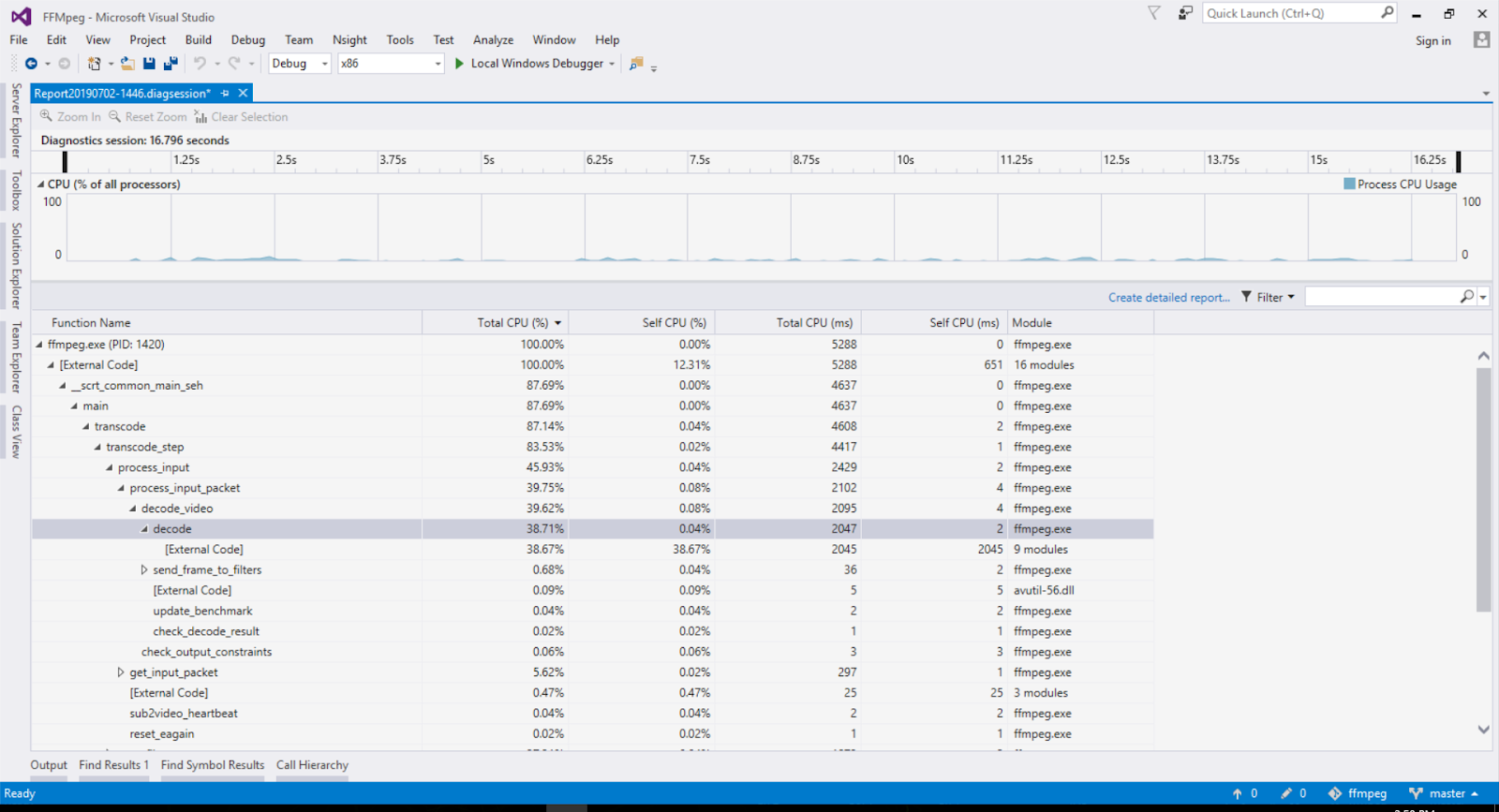
Task: Open the notifications flag icon
Action: pyautogui.click(x=1154, y=13)
